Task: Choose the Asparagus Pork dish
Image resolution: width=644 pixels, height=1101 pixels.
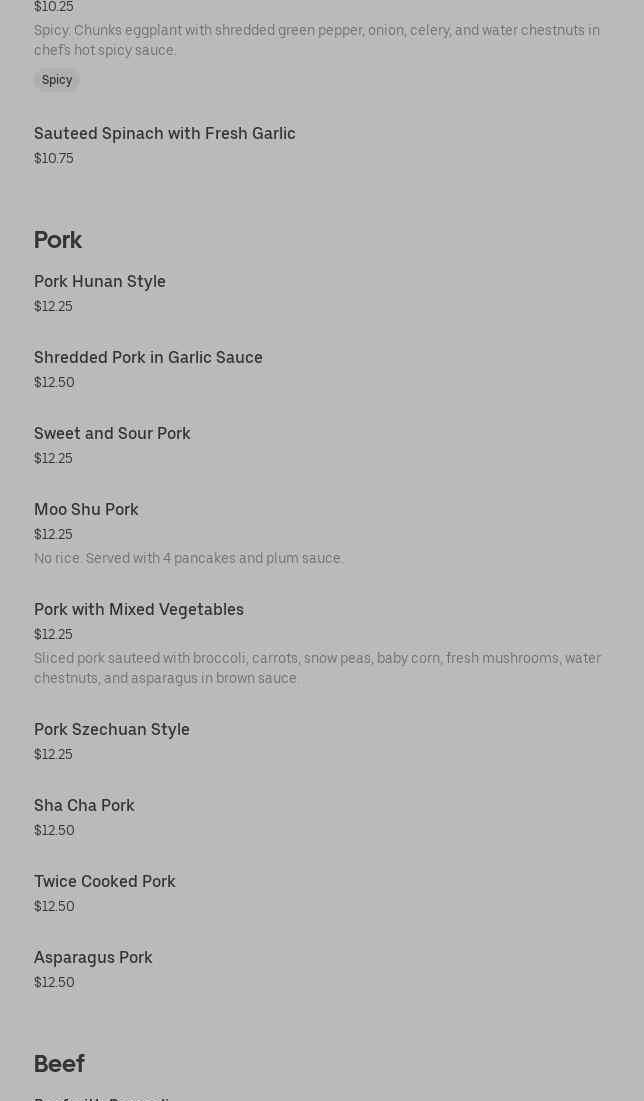Action: click(x=93, y=958)
